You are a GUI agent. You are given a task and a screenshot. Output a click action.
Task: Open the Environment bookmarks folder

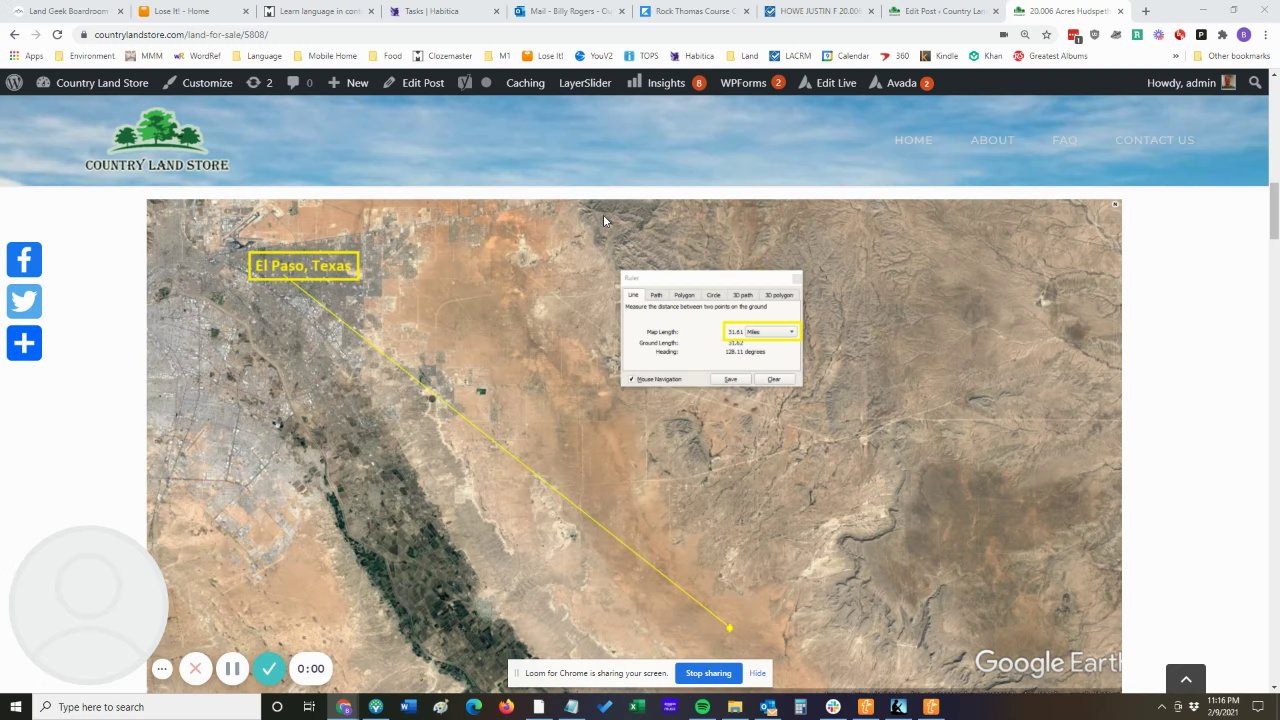point(84,56)
